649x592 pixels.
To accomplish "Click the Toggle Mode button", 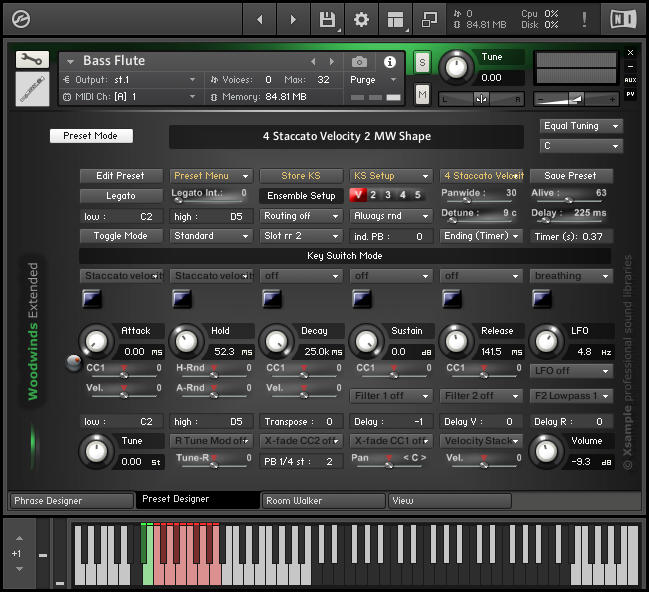I will pos(121,236).
